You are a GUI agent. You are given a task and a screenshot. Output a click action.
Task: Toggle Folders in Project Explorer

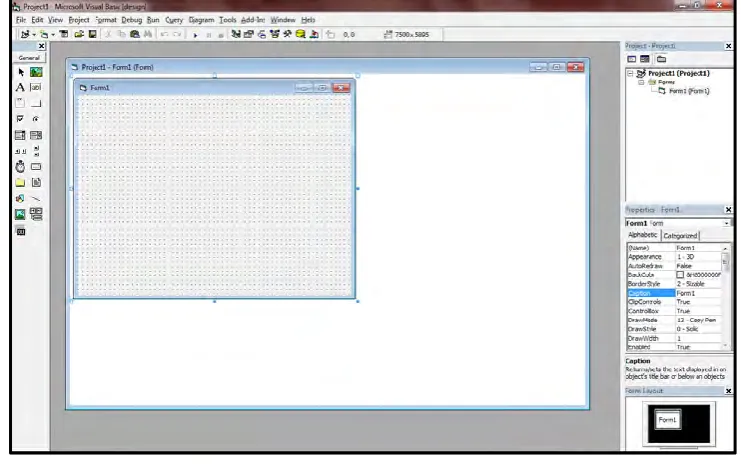click(661, 59)
